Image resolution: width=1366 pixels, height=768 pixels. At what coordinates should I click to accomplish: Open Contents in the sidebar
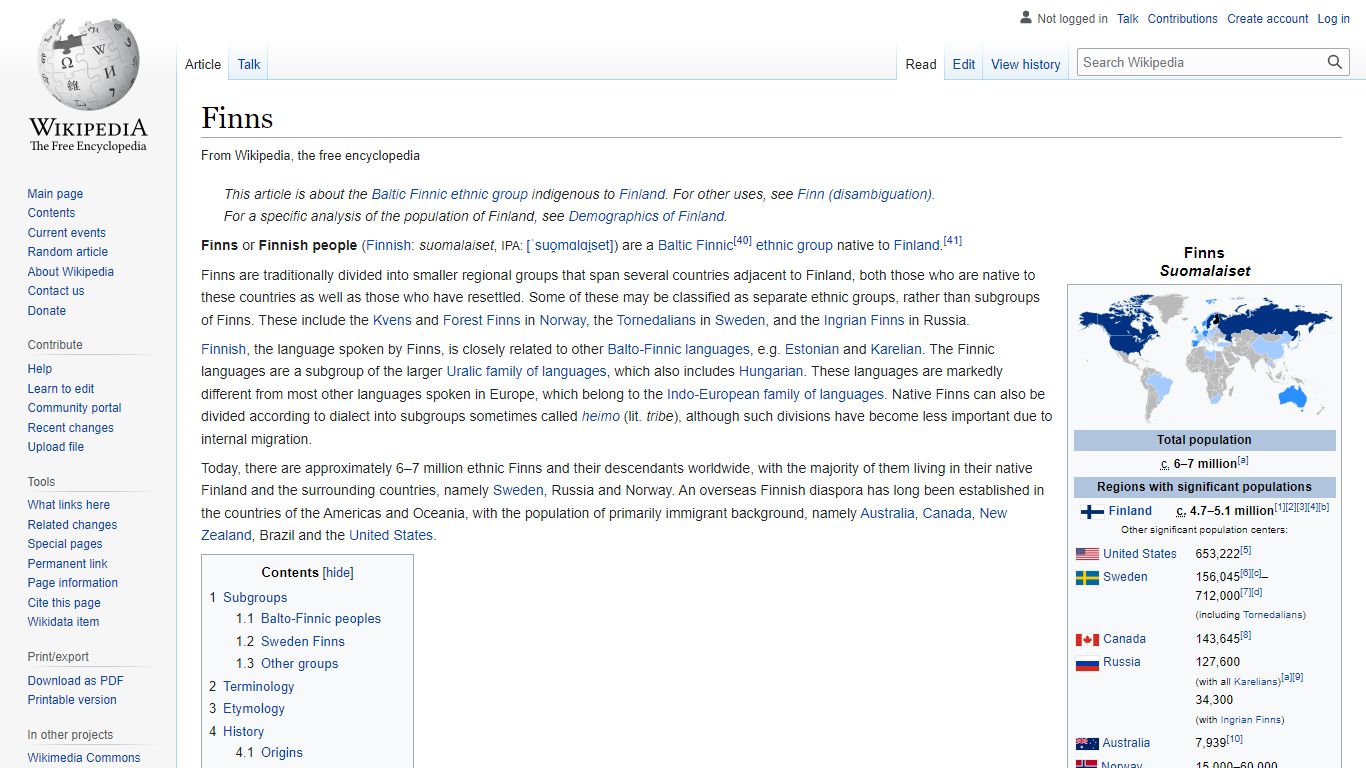(x=51, y=213)
